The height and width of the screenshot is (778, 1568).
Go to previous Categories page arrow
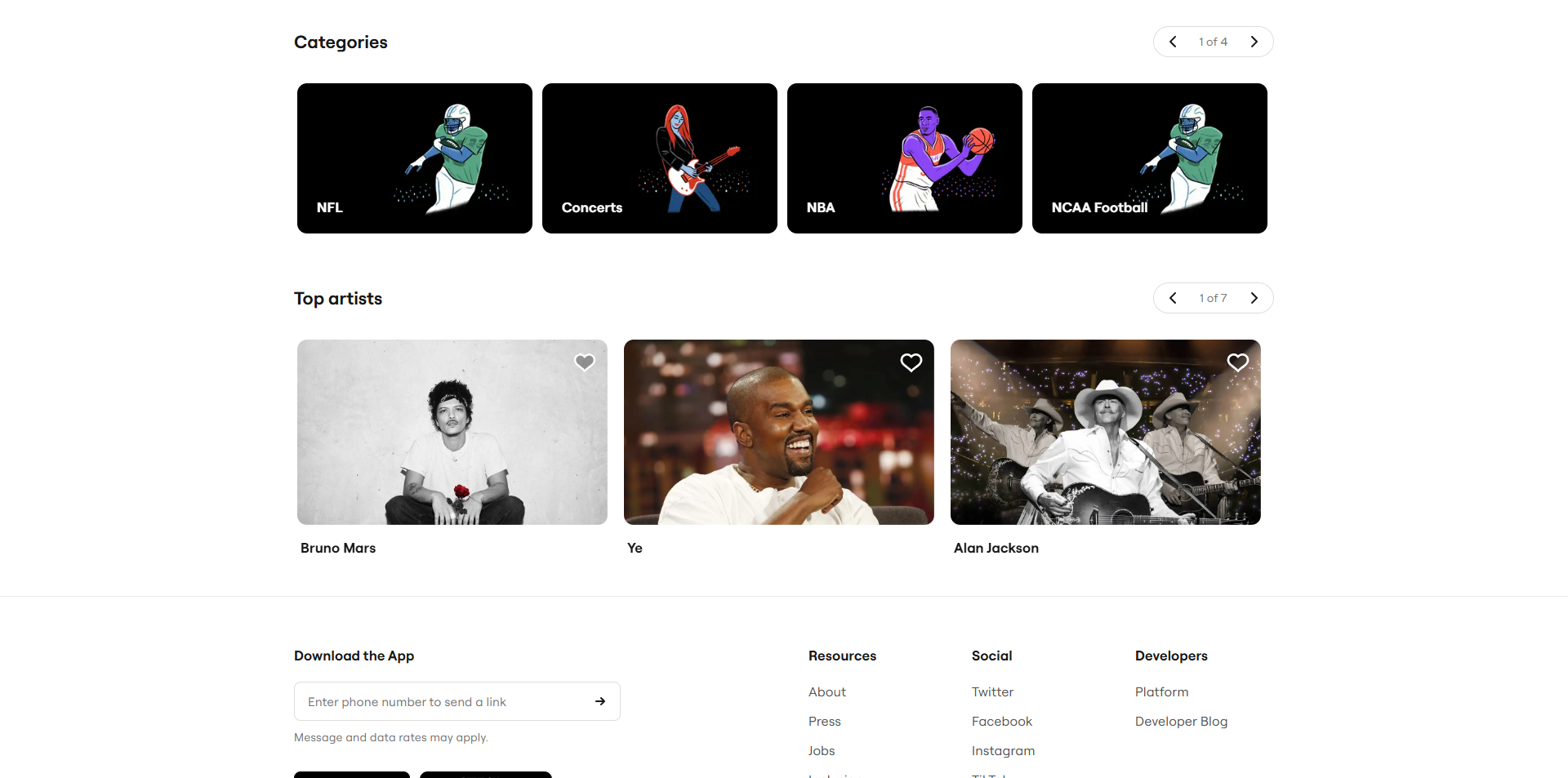(1173, 42)
